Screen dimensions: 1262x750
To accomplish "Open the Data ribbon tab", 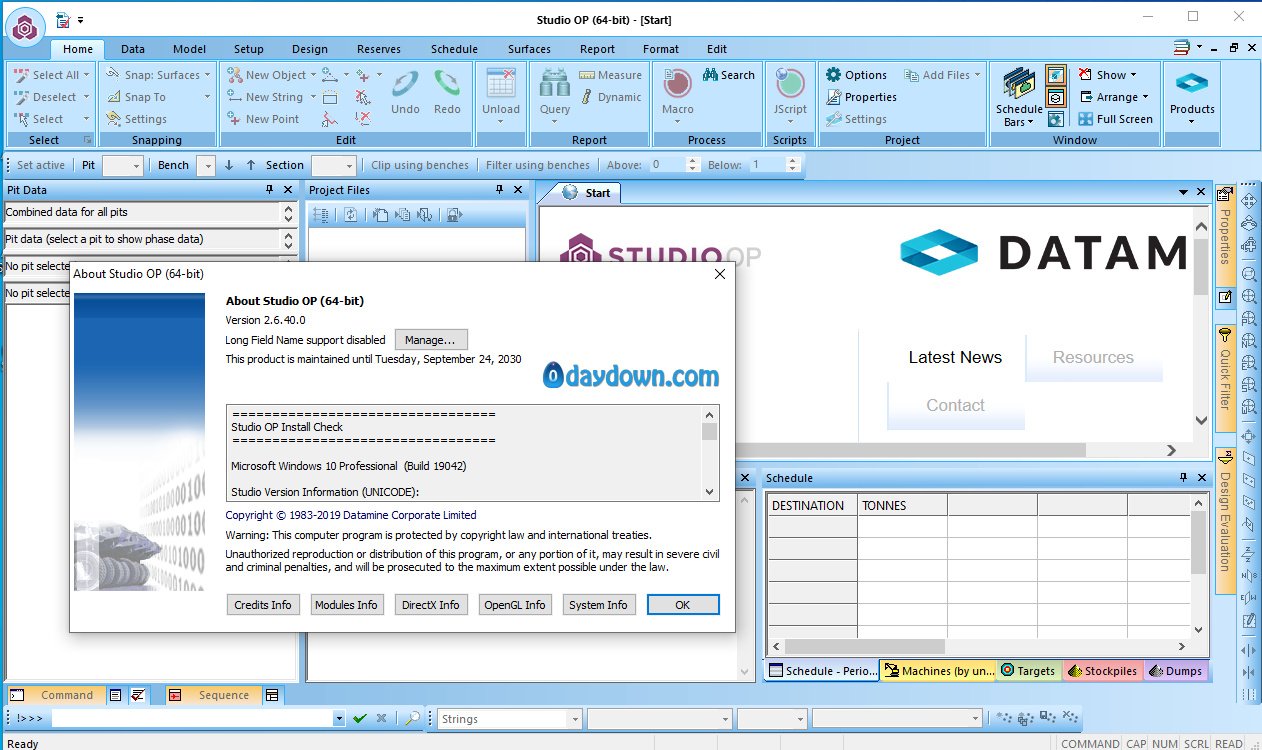I will pos(133,49).
